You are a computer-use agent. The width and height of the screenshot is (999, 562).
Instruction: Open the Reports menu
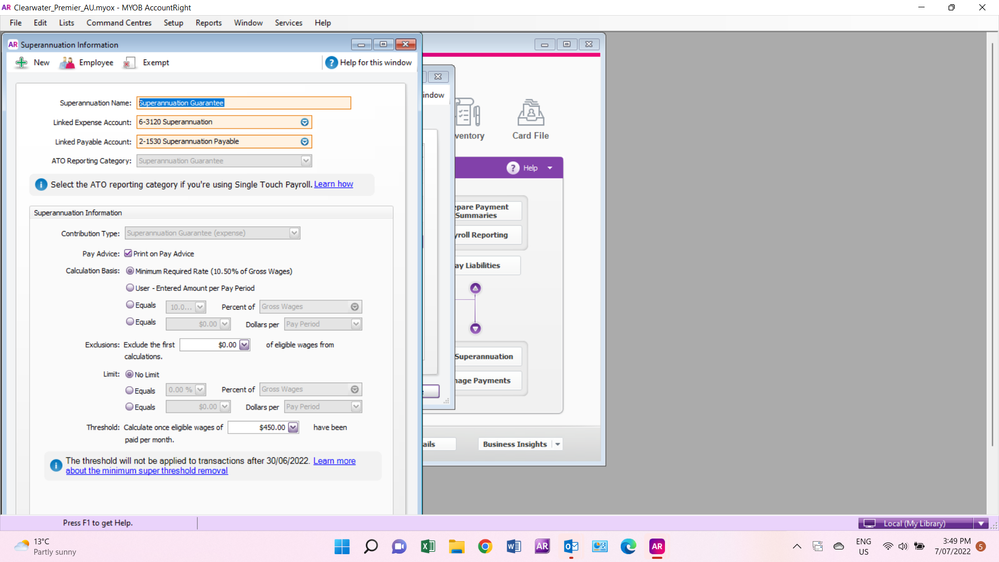(209, 23)
